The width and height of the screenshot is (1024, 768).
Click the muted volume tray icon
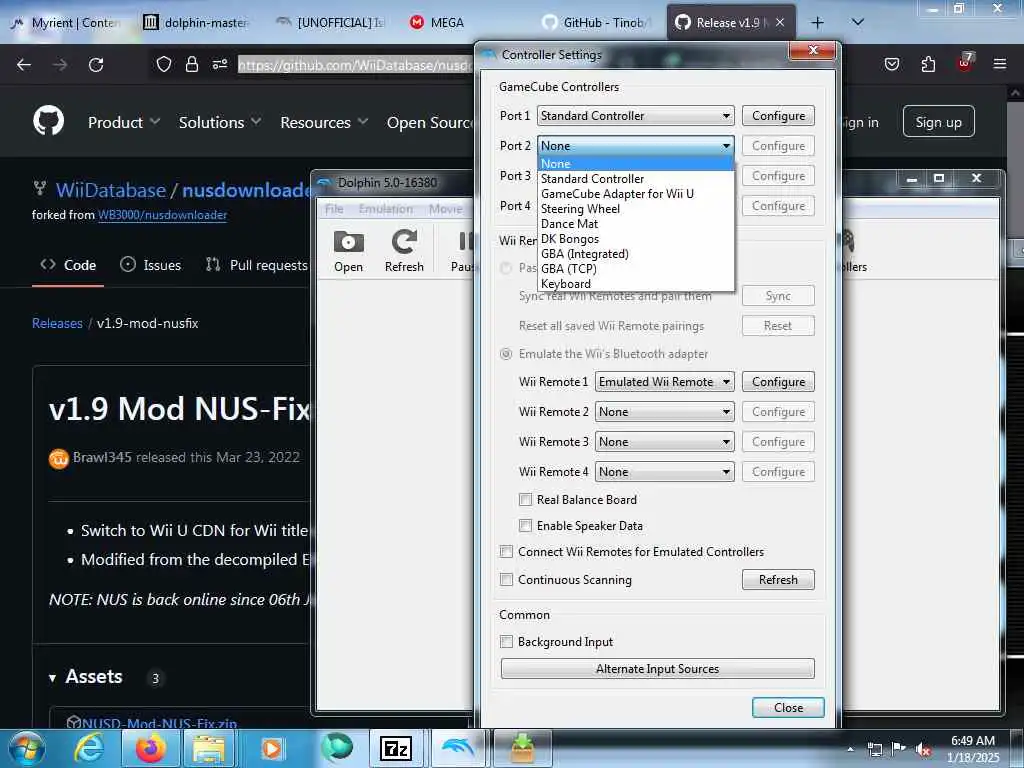[x=923, y=749]
